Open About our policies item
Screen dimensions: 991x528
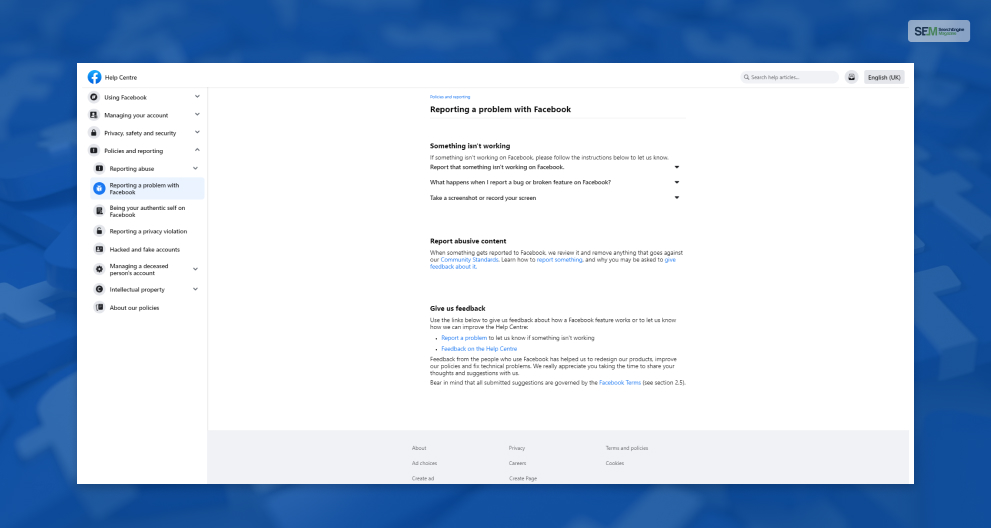point(134,308)
